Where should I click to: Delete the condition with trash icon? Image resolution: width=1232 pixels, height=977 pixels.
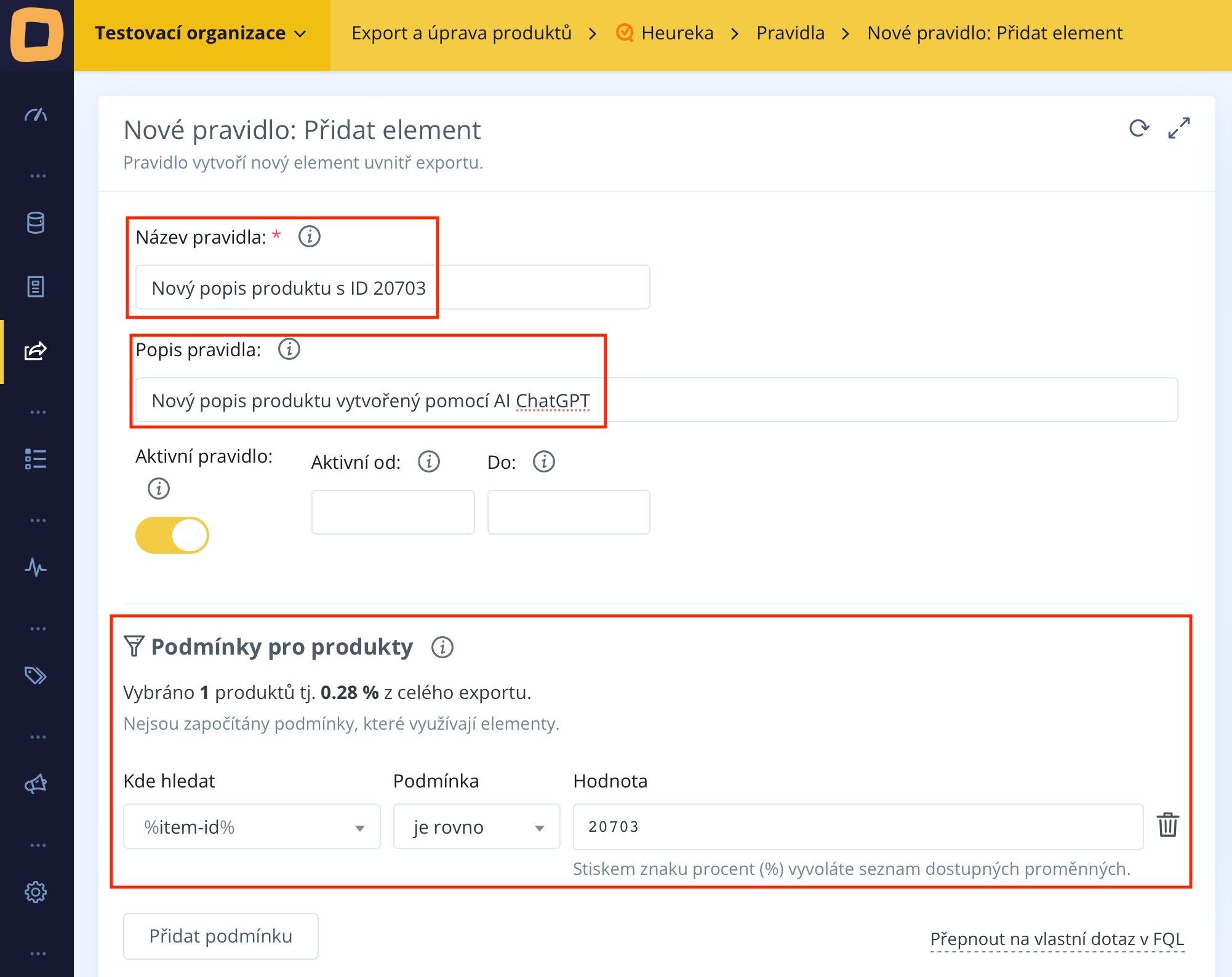(x=1167, y=825)
